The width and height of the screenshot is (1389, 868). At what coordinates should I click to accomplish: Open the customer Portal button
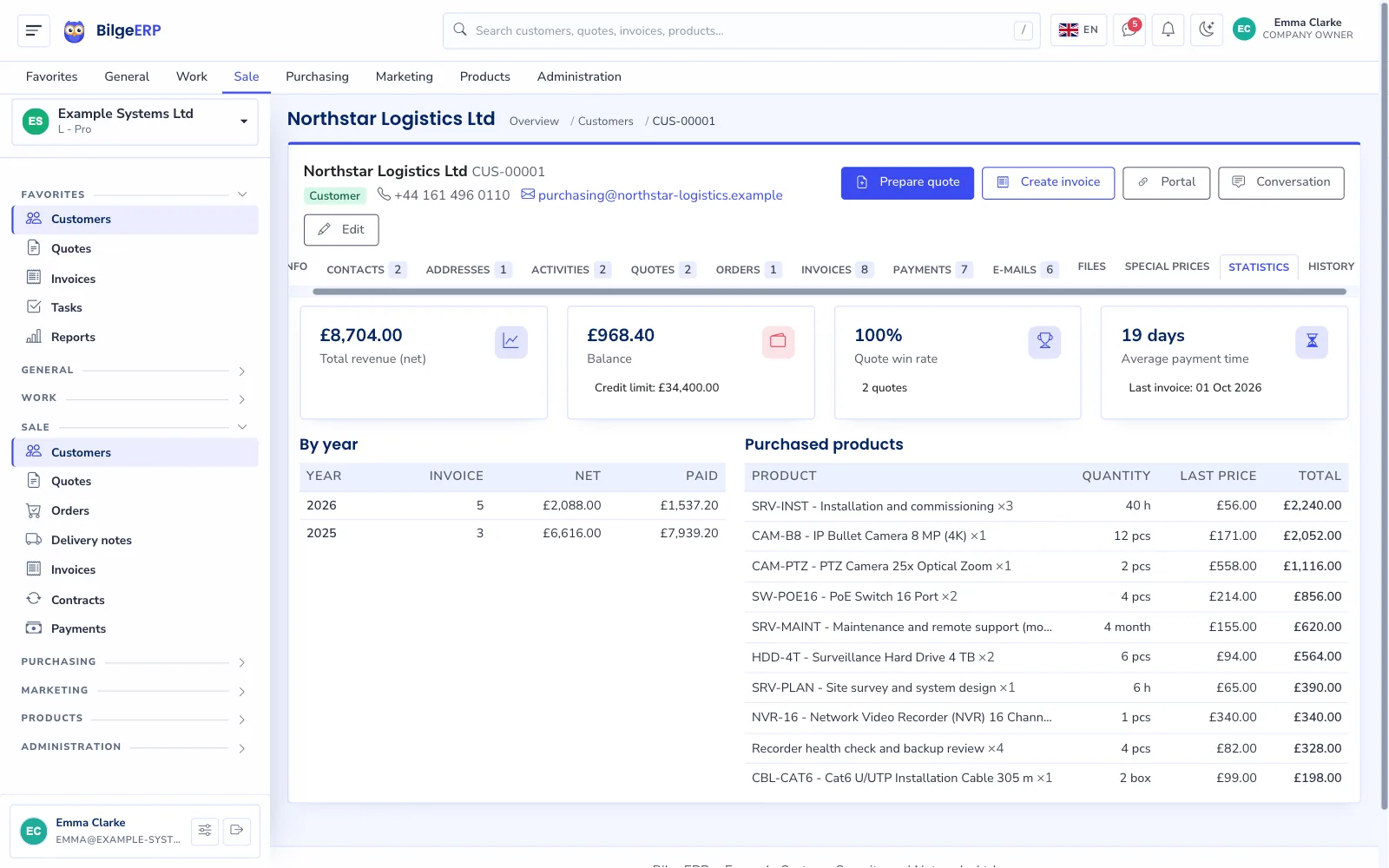point(1166,182)
